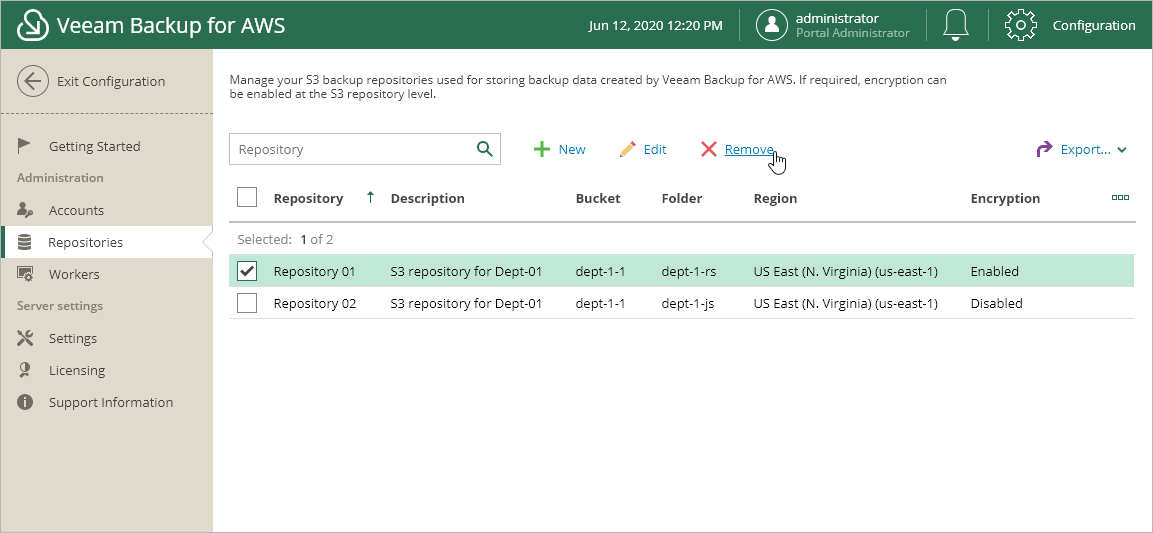Sort by the Encryption column header
The height and width of the screenshot is (533, 1153).
[1005, 198]
